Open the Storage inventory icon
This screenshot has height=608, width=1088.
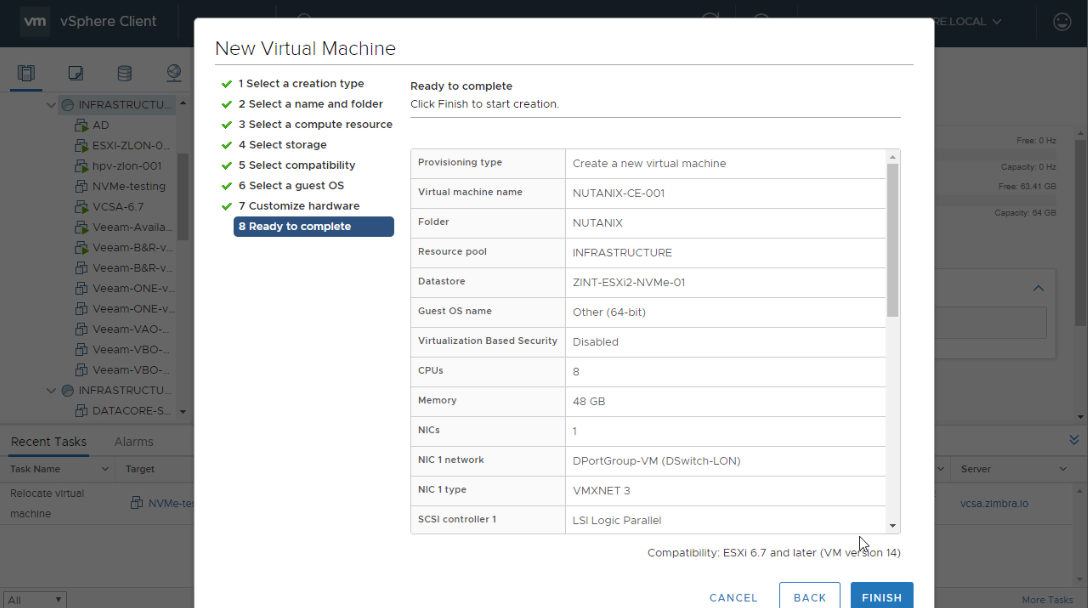point(124,73)
